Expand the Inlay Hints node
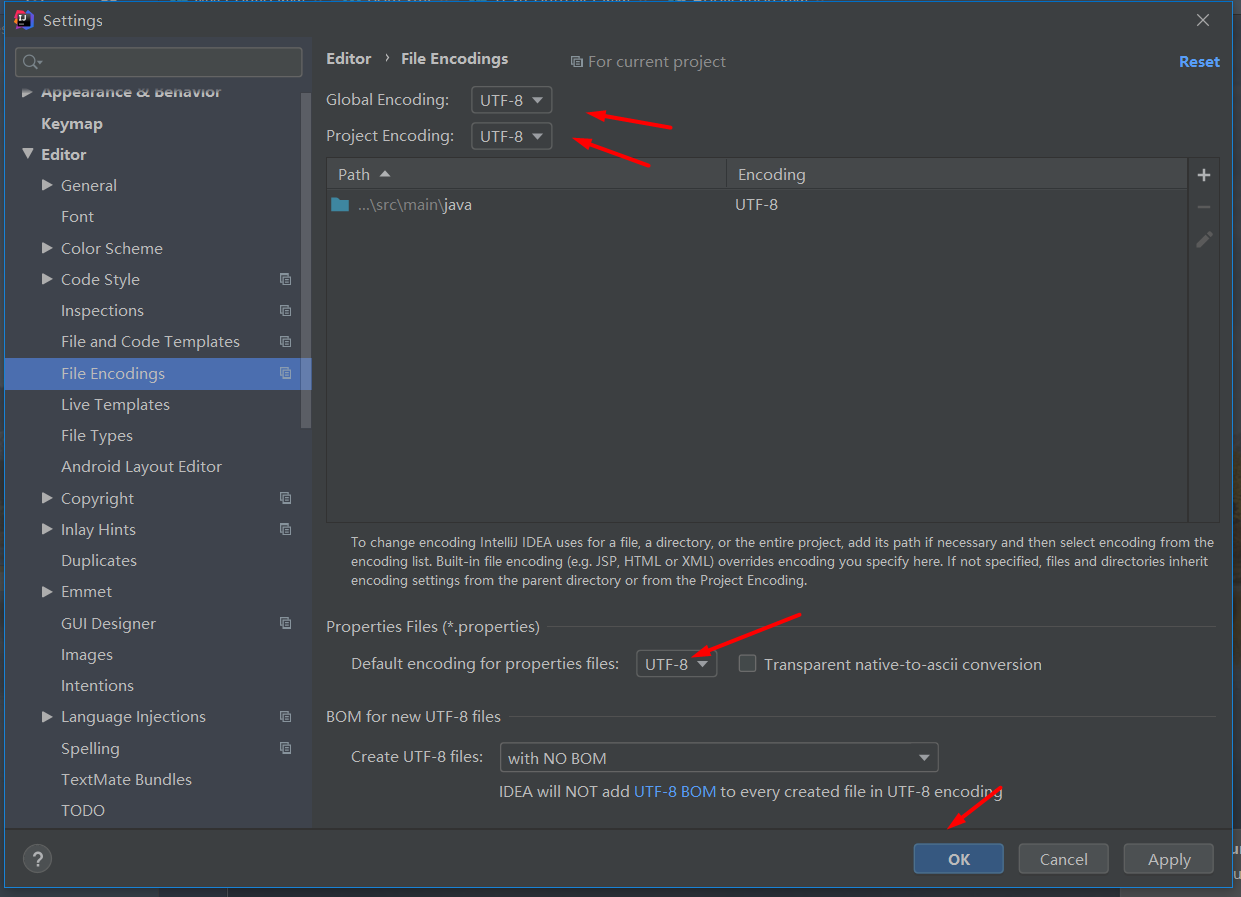The image size is (1241, 897). [47, 529]
